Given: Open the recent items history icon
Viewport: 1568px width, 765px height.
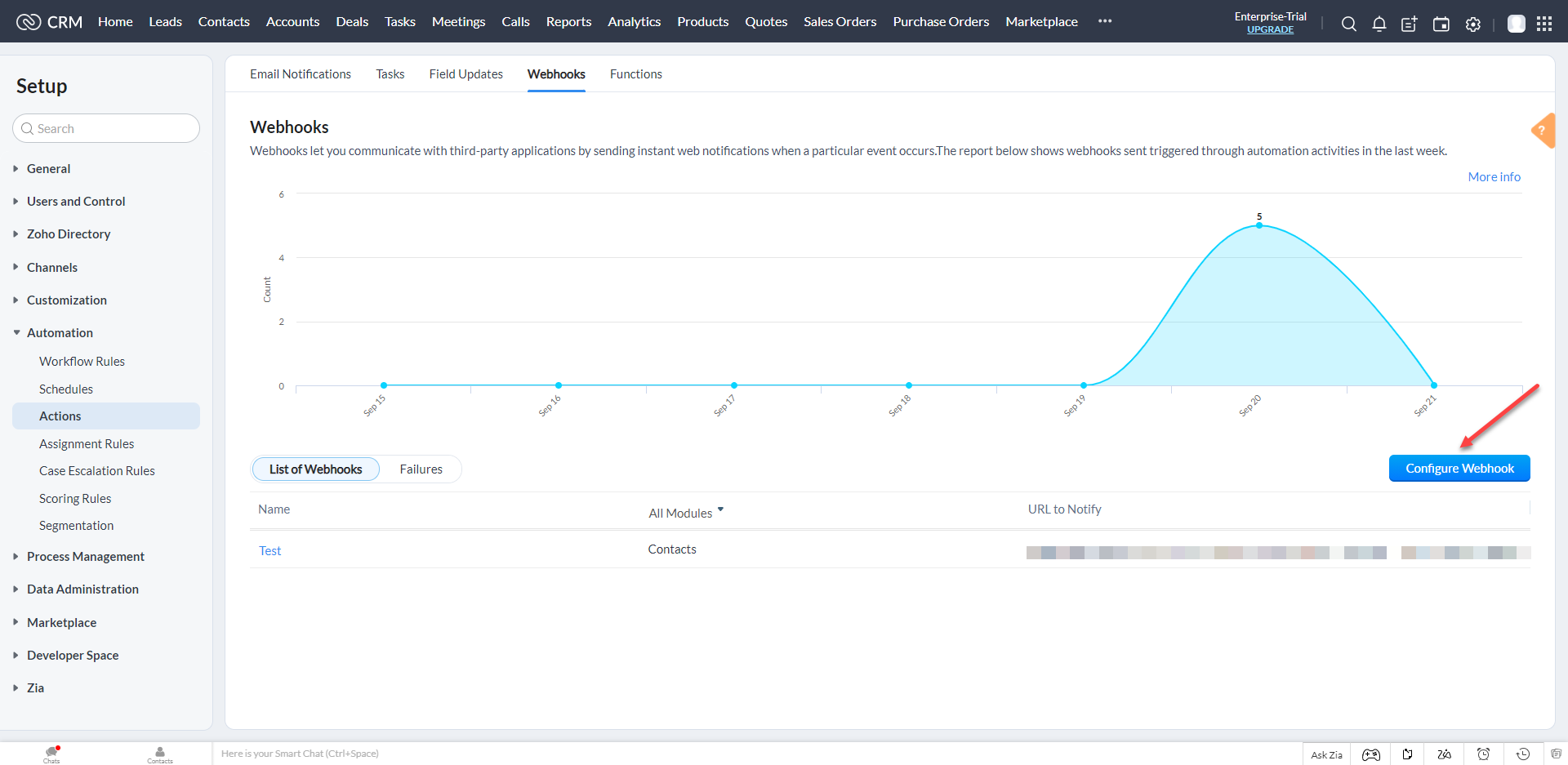Looking at the screenshot, I should coord(1523,754).
